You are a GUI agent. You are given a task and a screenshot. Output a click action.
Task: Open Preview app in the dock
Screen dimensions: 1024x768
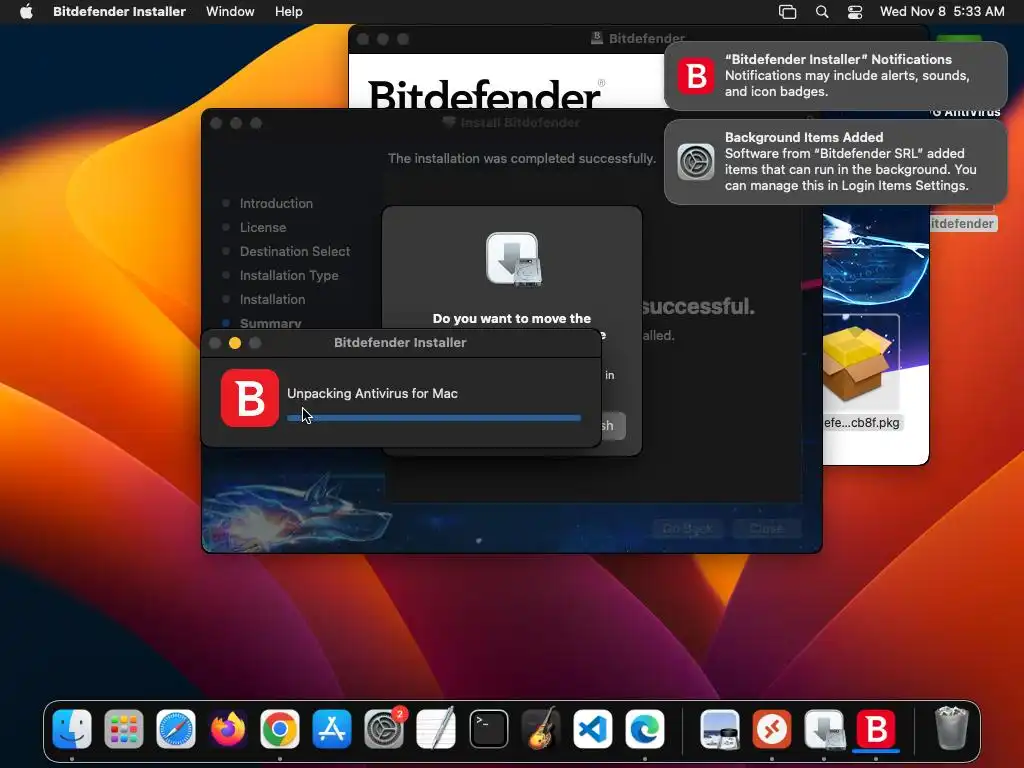click(x=720, y=729)
